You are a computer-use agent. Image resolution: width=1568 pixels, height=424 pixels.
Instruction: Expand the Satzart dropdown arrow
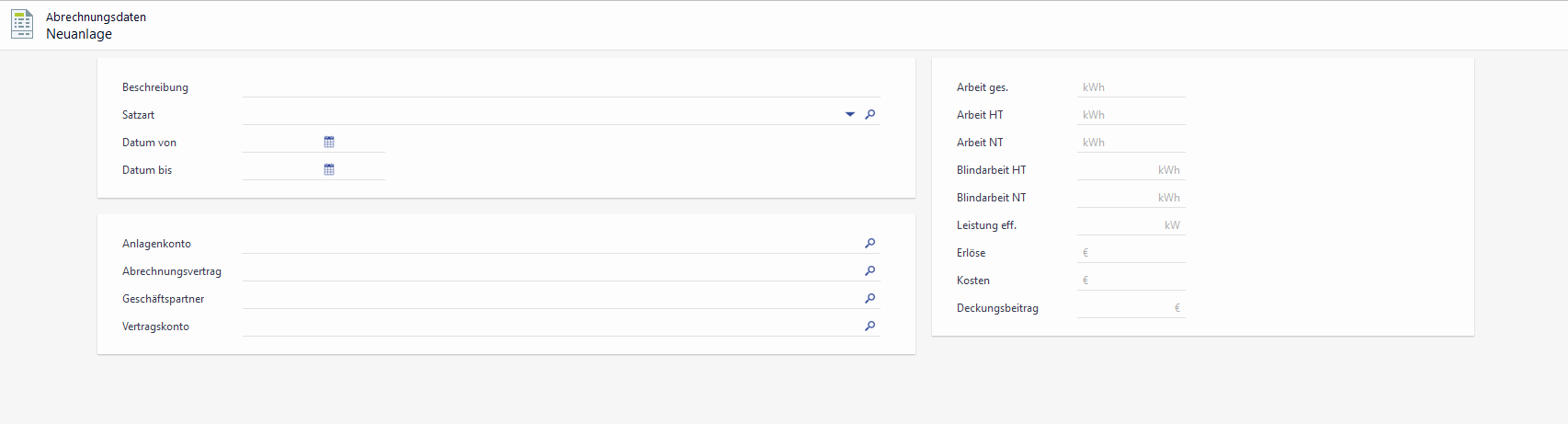click(849, 115)
